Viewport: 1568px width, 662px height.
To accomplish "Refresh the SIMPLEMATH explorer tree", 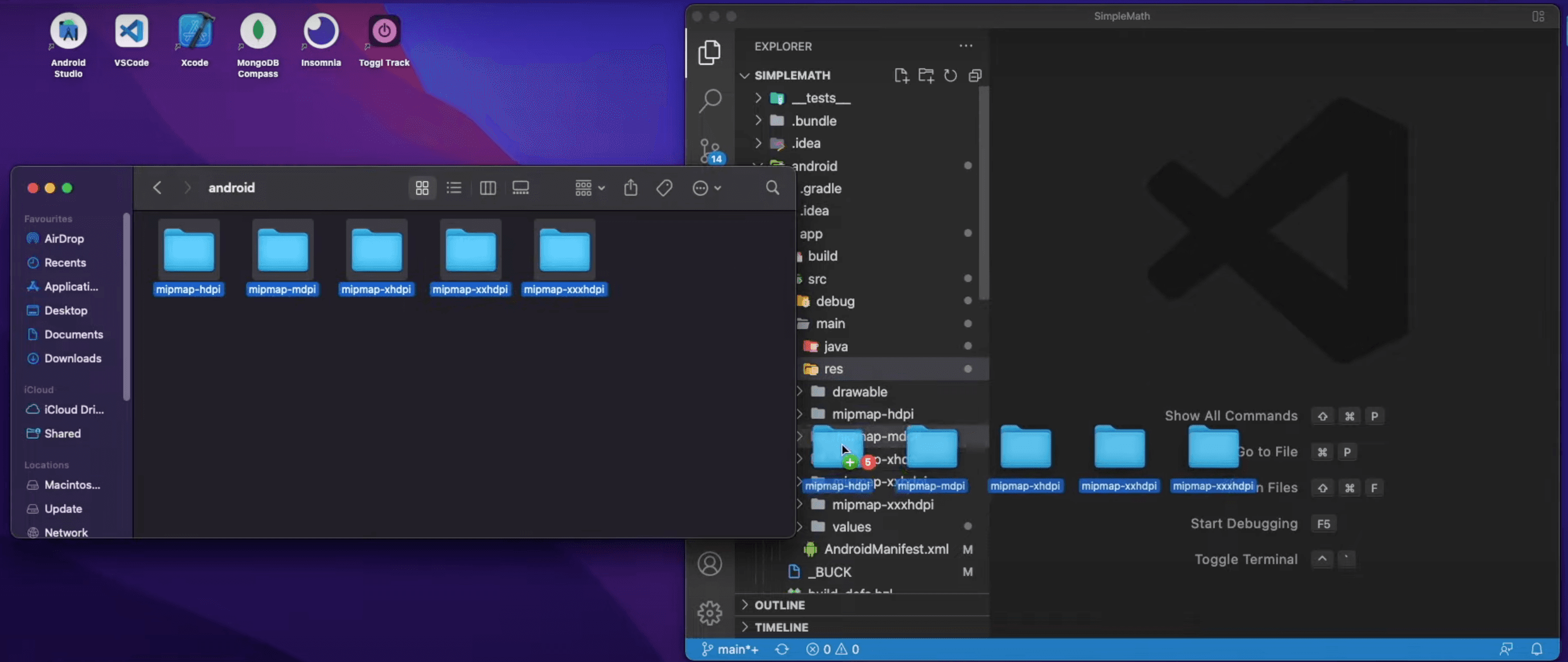I will pos(950,76).
